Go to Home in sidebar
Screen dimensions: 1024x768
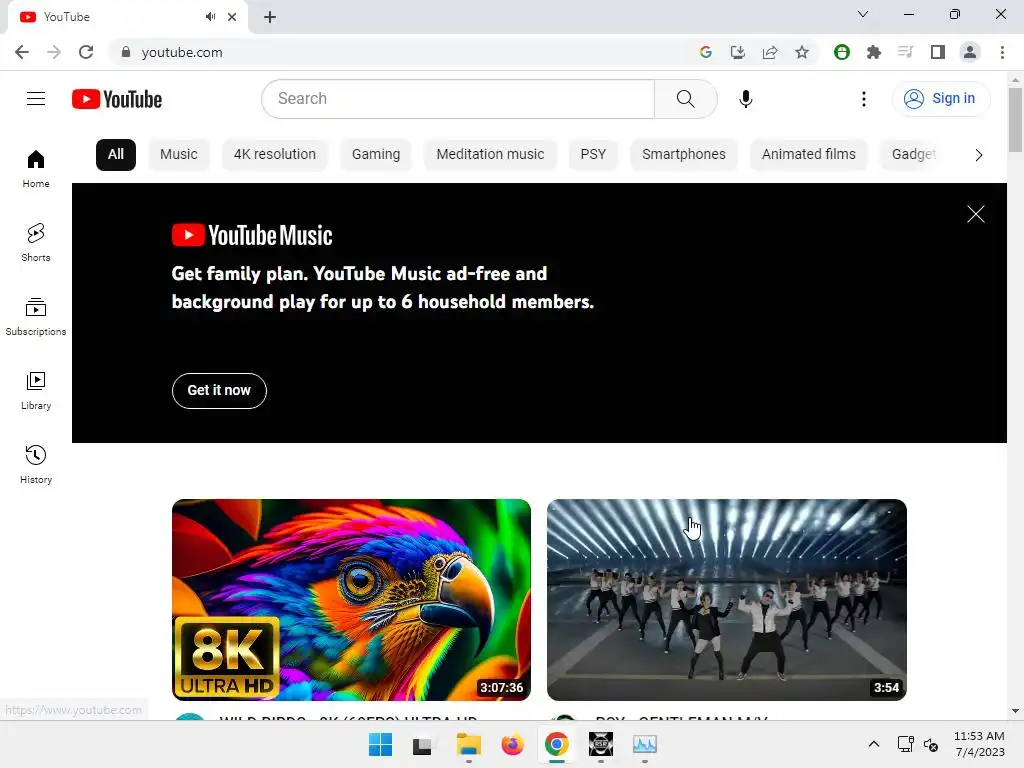[x=36, y=168]
